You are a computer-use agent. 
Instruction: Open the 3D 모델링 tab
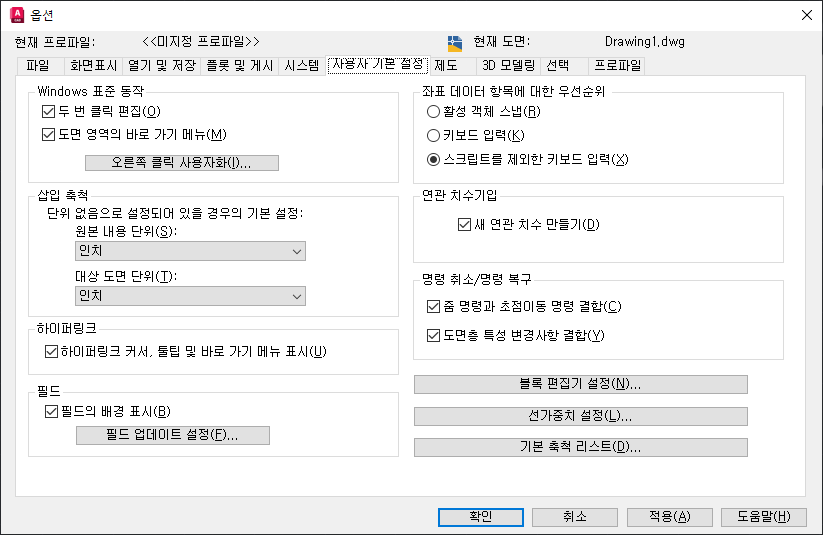[x=508, y=66]
